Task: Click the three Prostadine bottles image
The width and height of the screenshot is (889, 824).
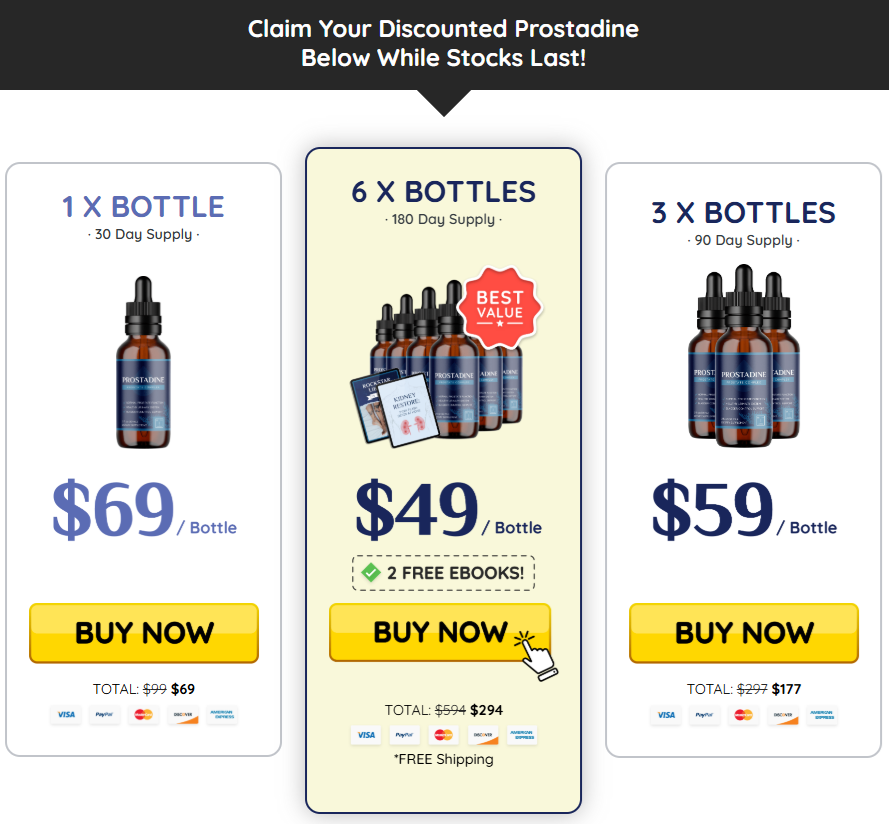Action: coord(744,356)
